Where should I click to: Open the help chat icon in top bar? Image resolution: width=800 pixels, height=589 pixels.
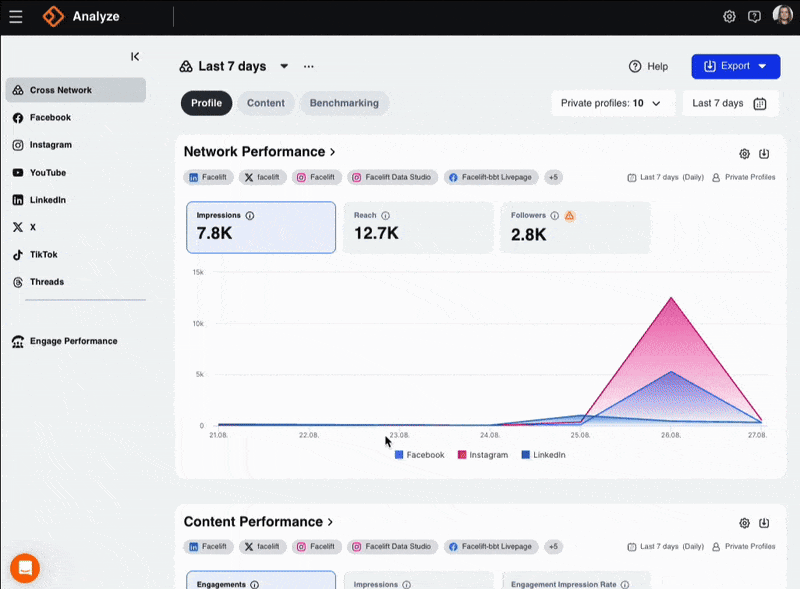[754, 16]
